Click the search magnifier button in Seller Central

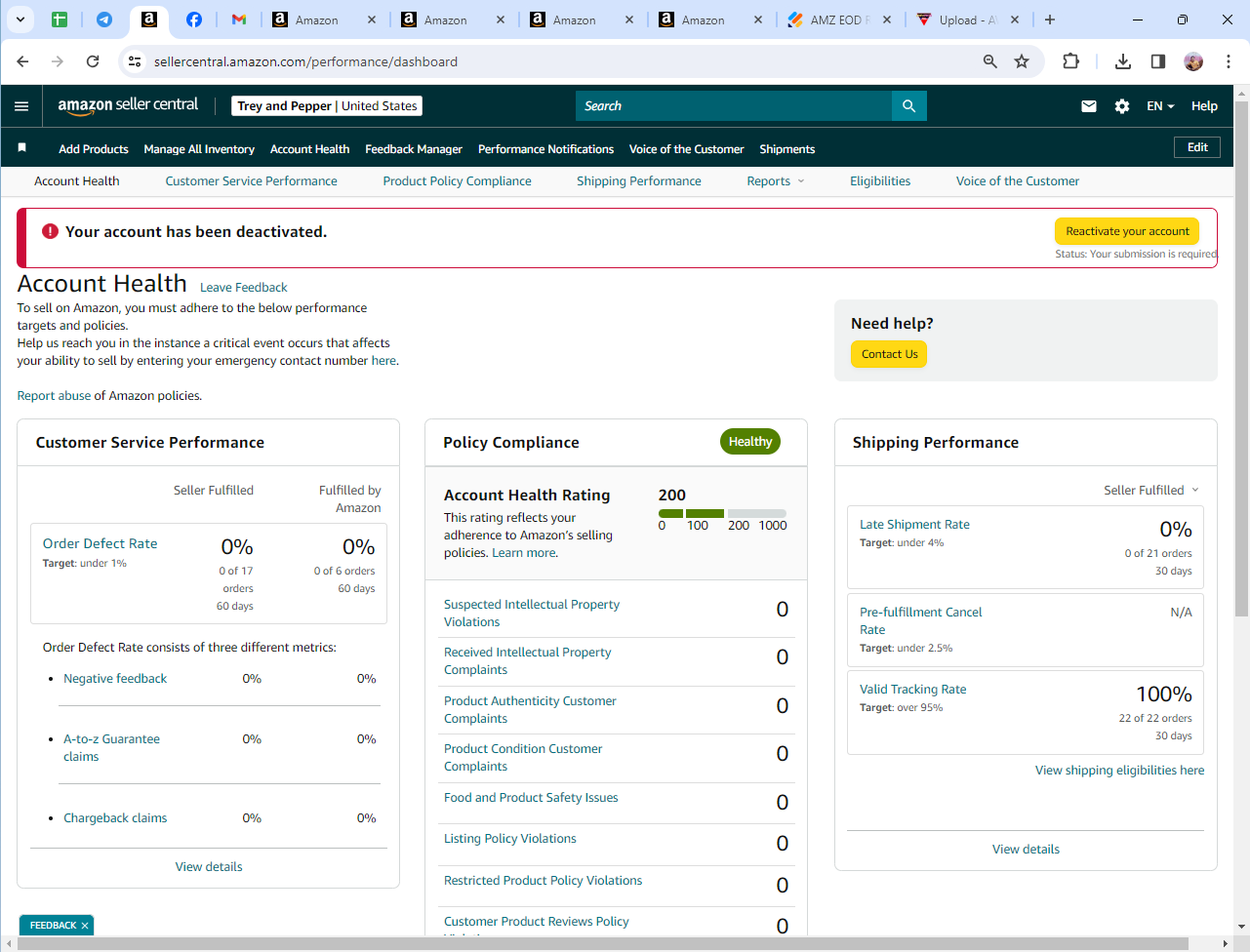click(909, 106)
